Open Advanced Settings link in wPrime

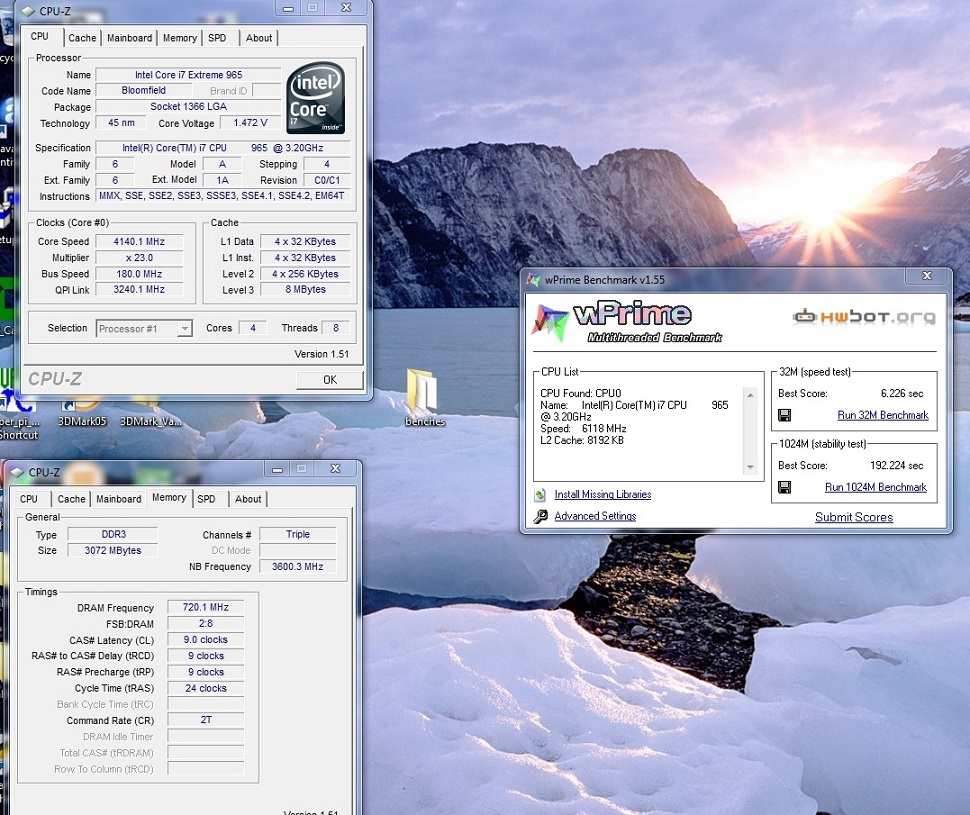(595, 516)
